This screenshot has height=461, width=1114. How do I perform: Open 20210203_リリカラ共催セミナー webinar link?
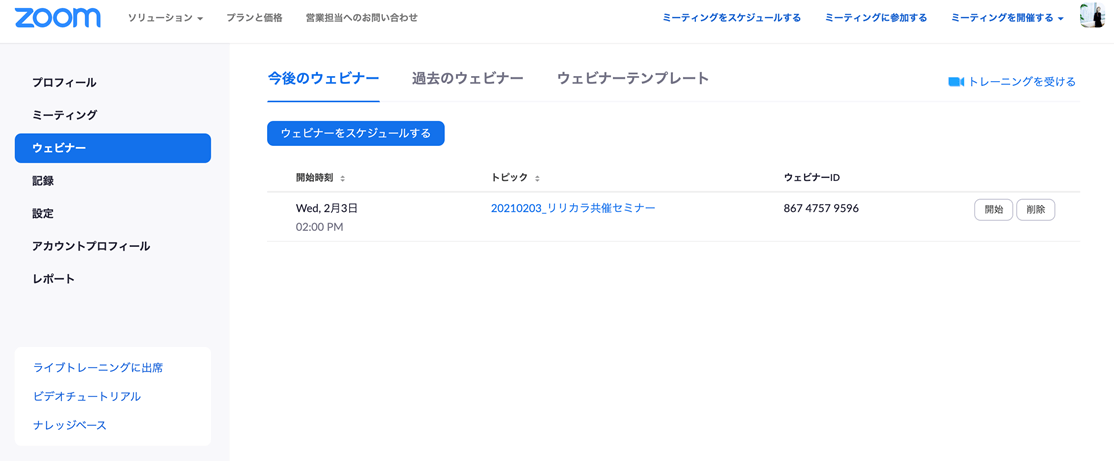[573, 208]
